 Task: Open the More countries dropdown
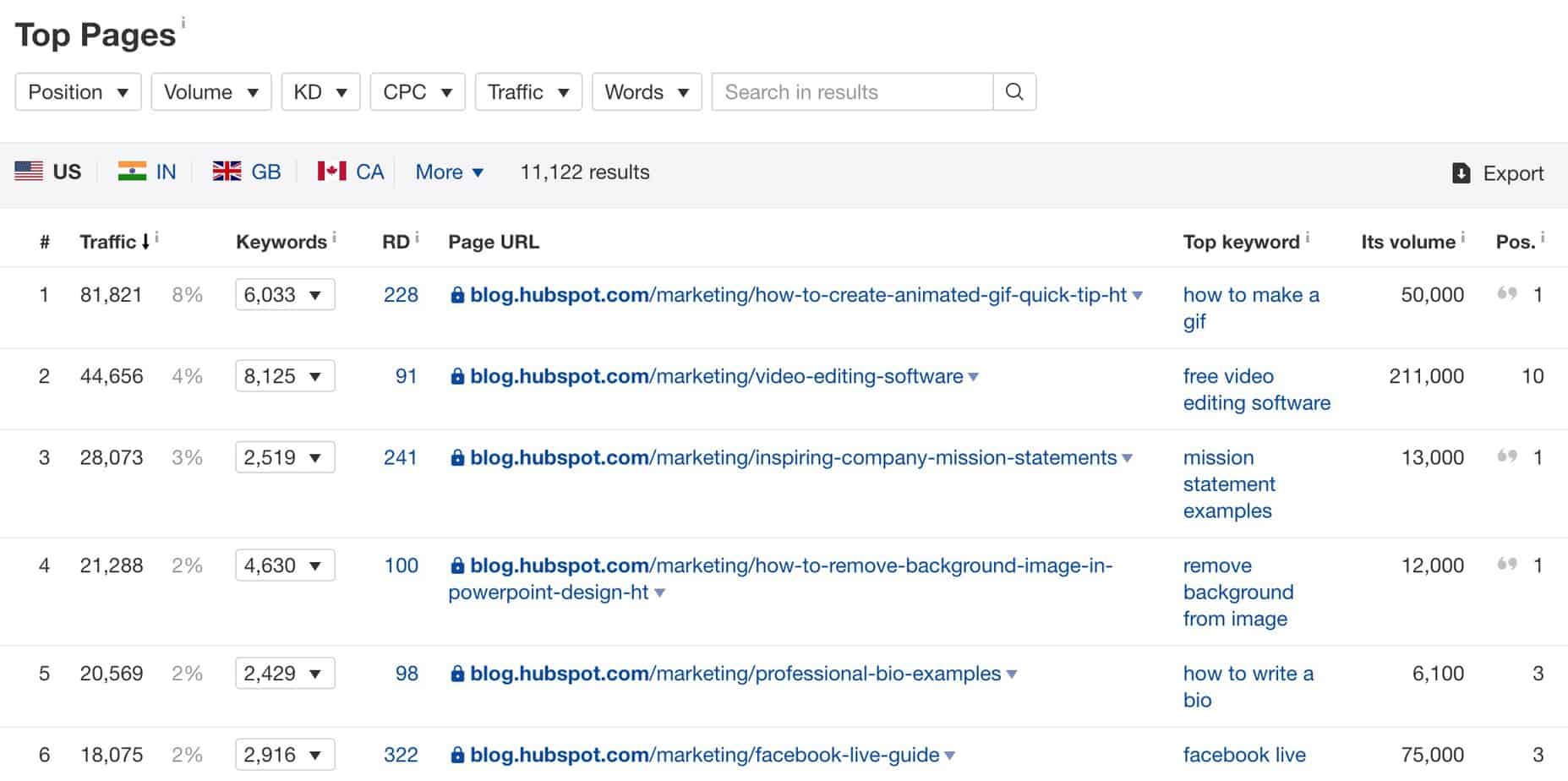(x=449, y=172)
